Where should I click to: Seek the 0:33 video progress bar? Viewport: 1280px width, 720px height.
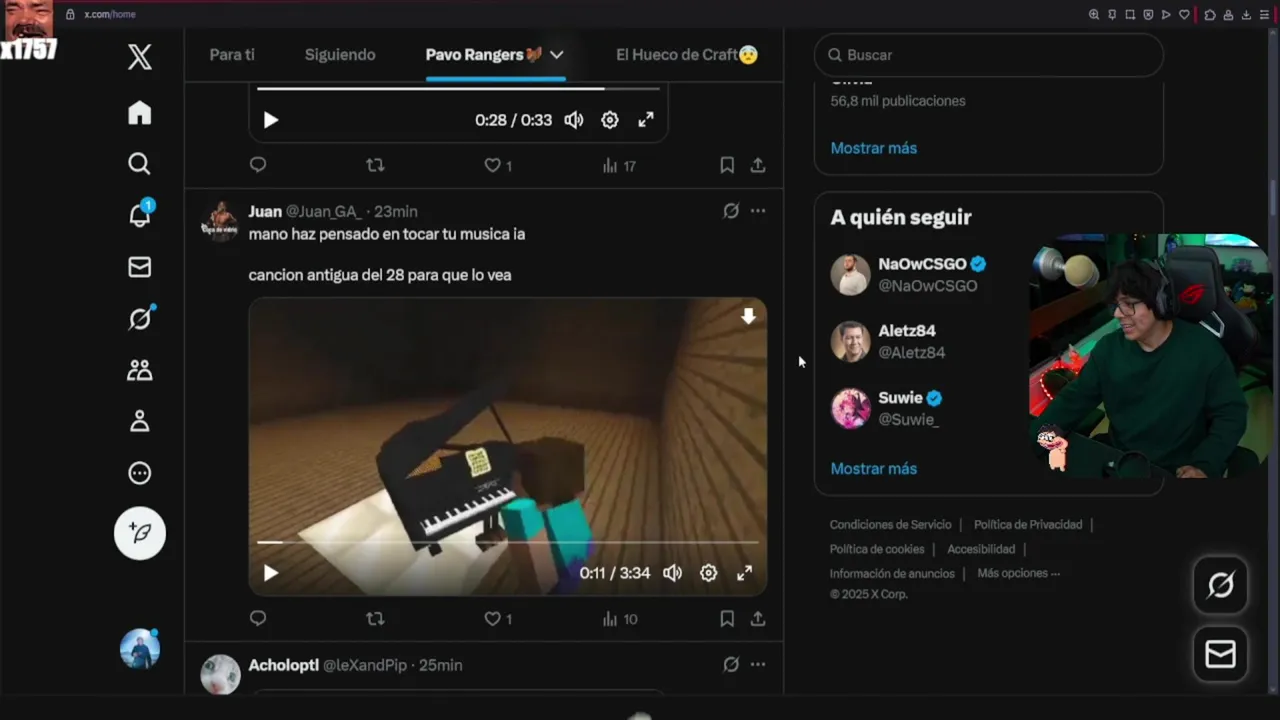(458, 88)
